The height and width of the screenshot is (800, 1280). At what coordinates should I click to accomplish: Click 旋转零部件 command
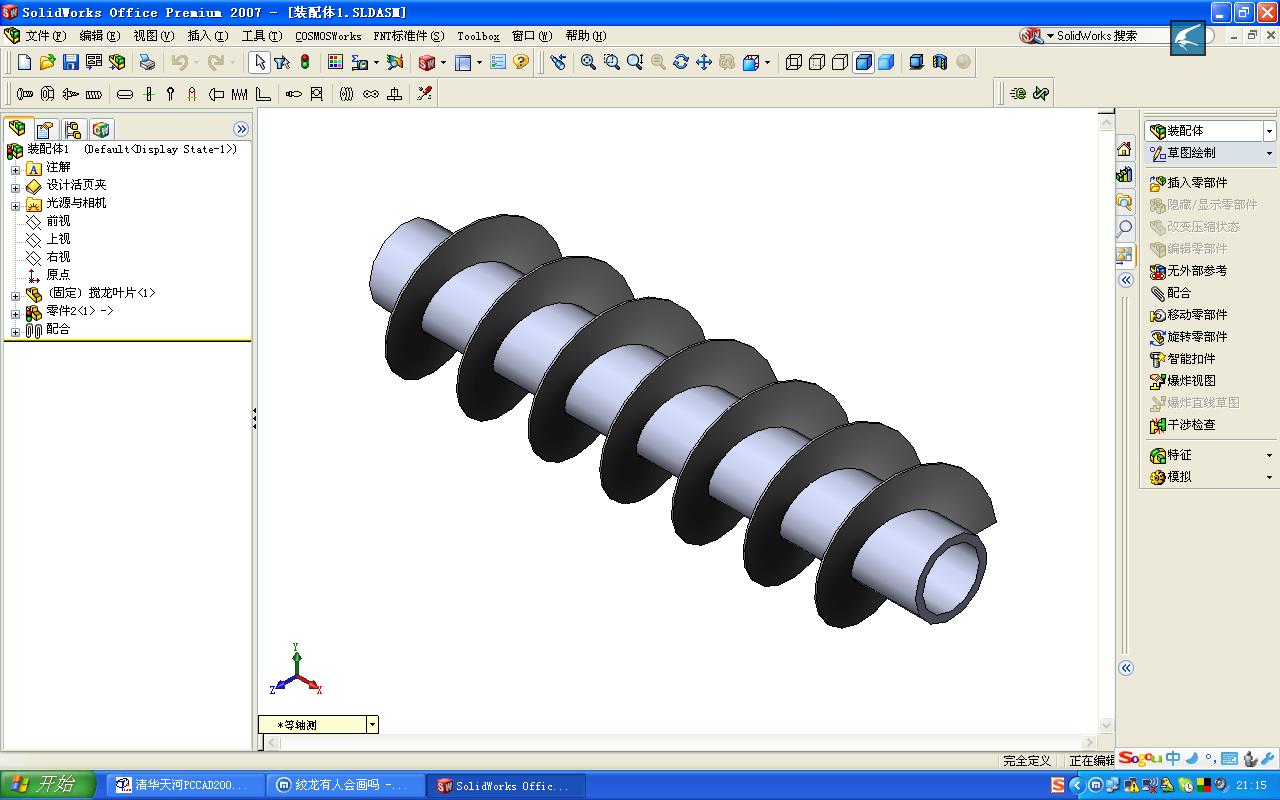pos(1189,337)
